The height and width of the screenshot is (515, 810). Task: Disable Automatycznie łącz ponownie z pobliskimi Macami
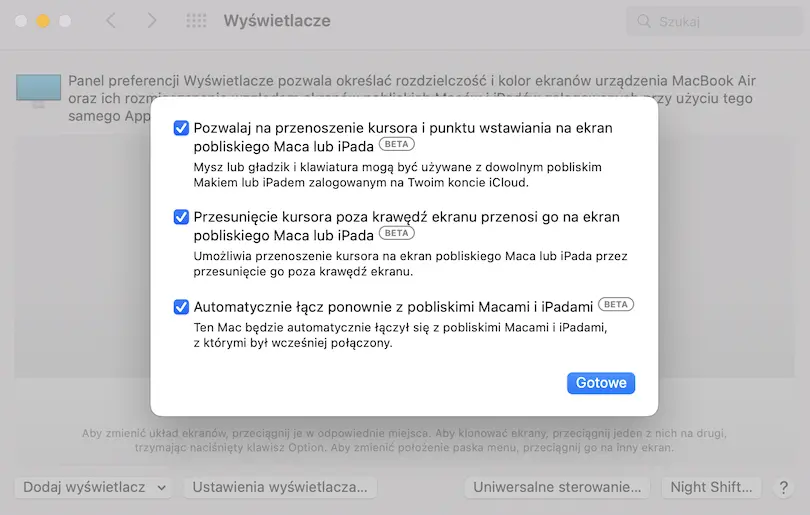point(181,306)
